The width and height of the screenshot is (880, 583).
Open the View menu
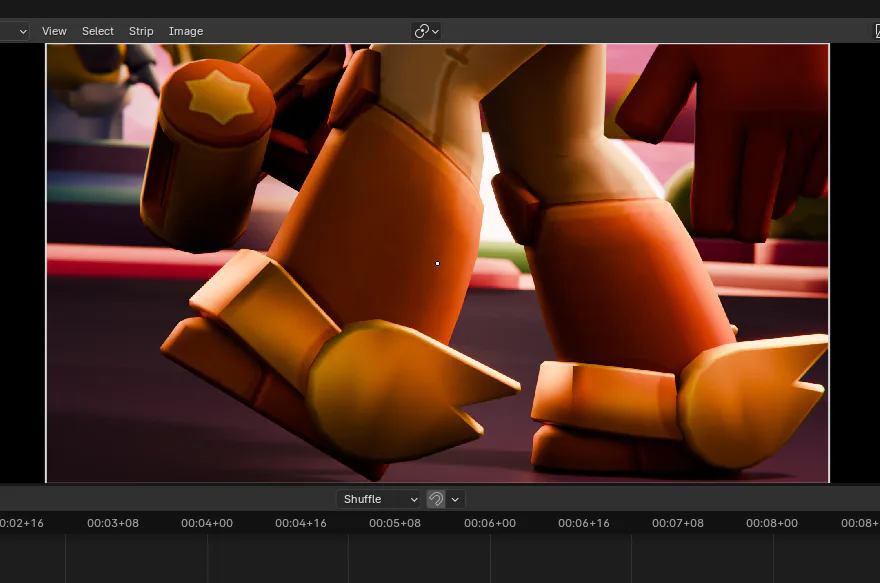coord(54,31)
